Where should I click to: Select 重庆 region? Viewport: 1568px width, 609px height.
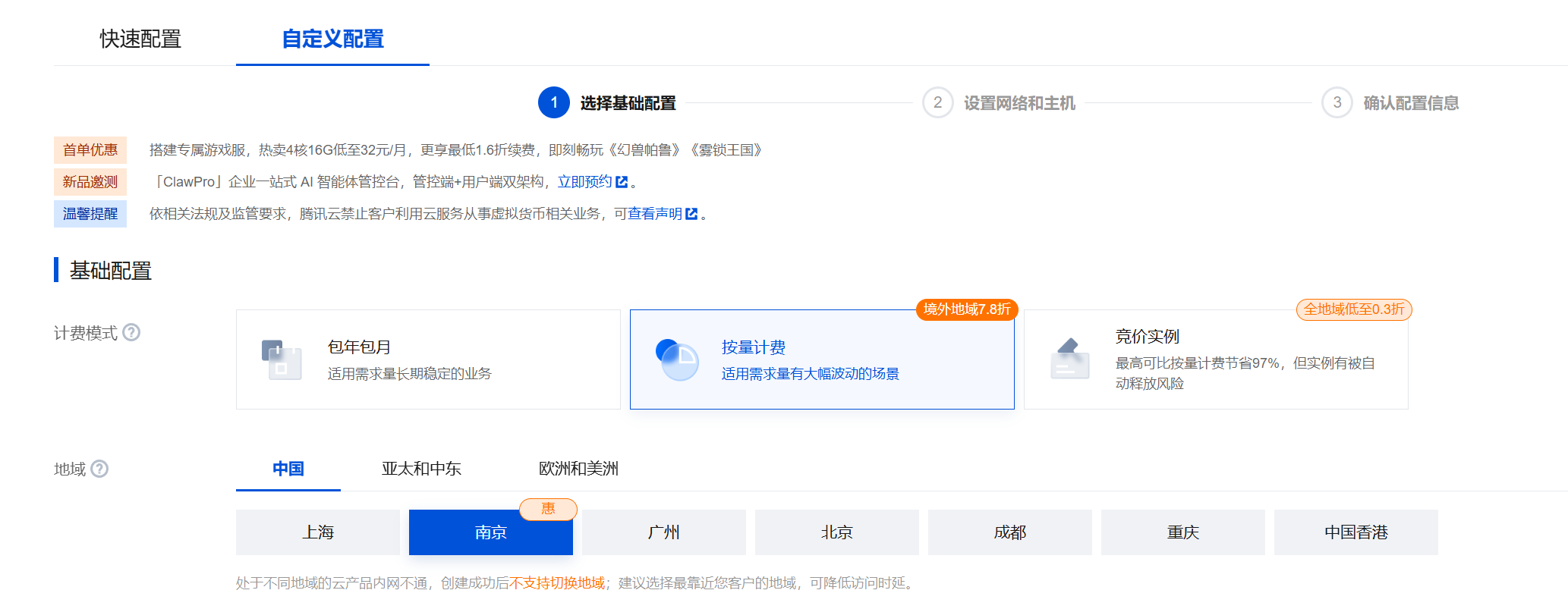point(1183,532)
